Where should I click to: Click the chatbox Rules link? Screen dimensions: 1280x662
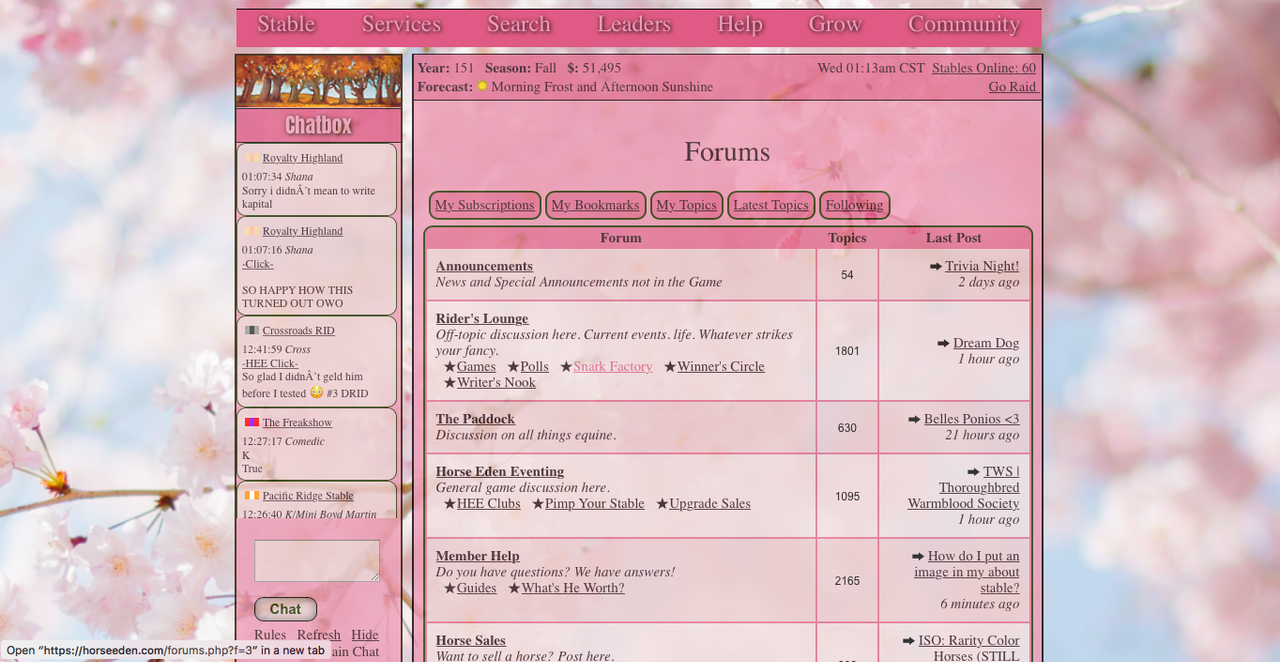click(x=270, y=635)
